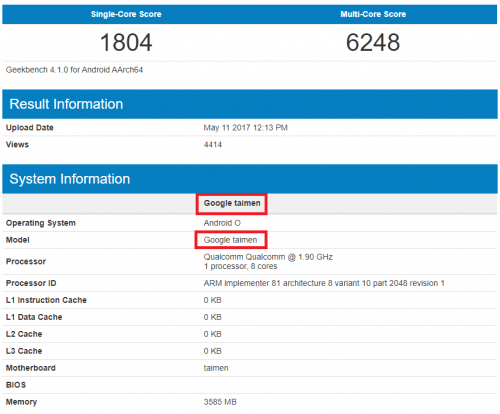This screenshot has width=500, height=414.
Task: Click the Single-Core Score header
Action: tap(126, 14)
